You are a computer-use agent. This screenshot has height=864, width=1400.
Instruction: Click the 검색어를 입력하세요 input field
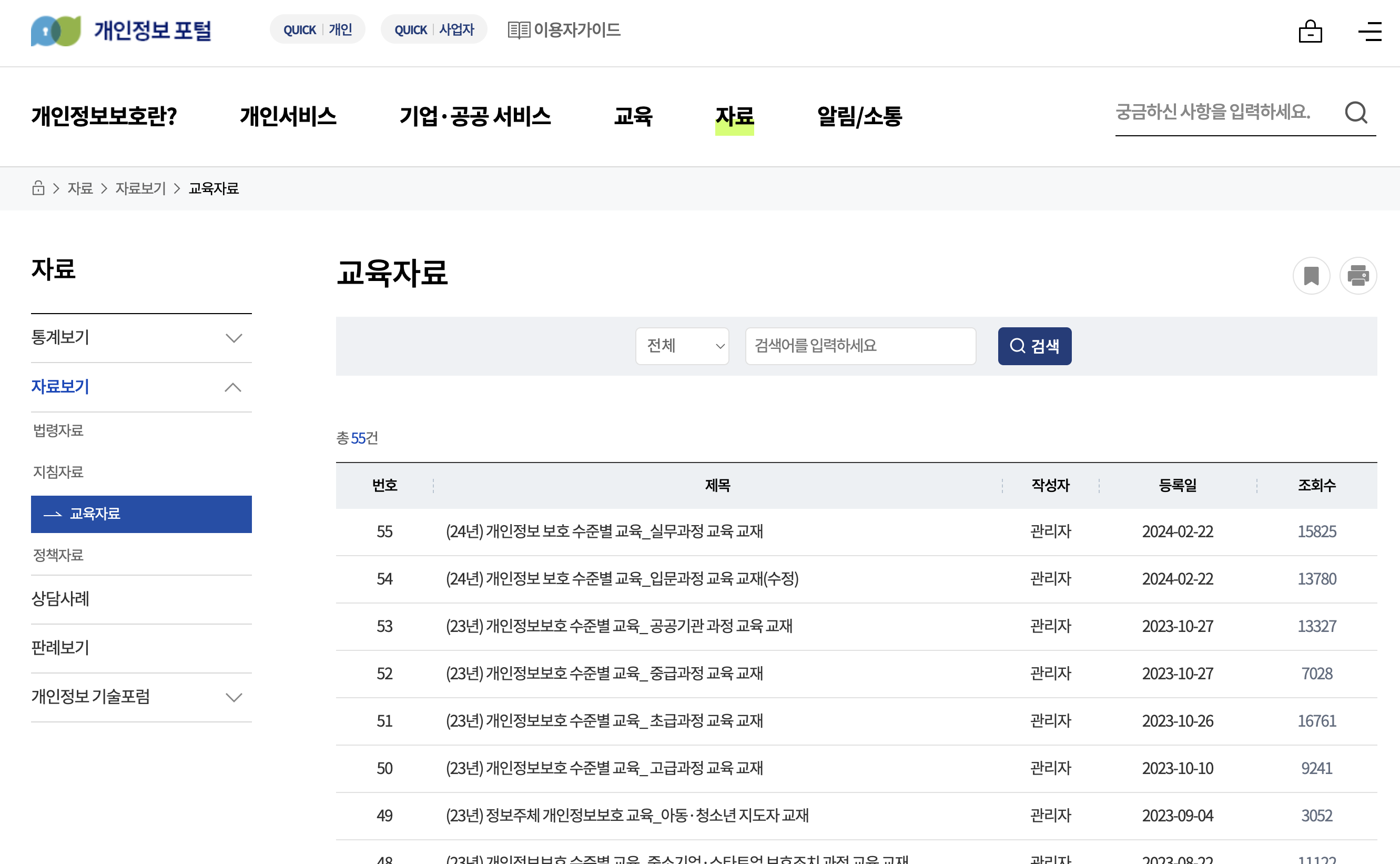pos(860,346)
